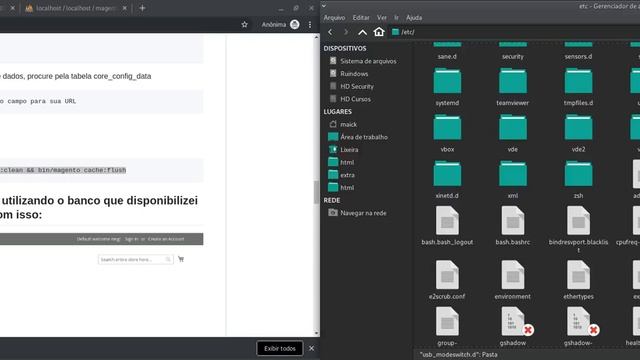This screenshot has width=640, height=360.
Task: Select the gshadow file icon
Action: click(513, 322)
